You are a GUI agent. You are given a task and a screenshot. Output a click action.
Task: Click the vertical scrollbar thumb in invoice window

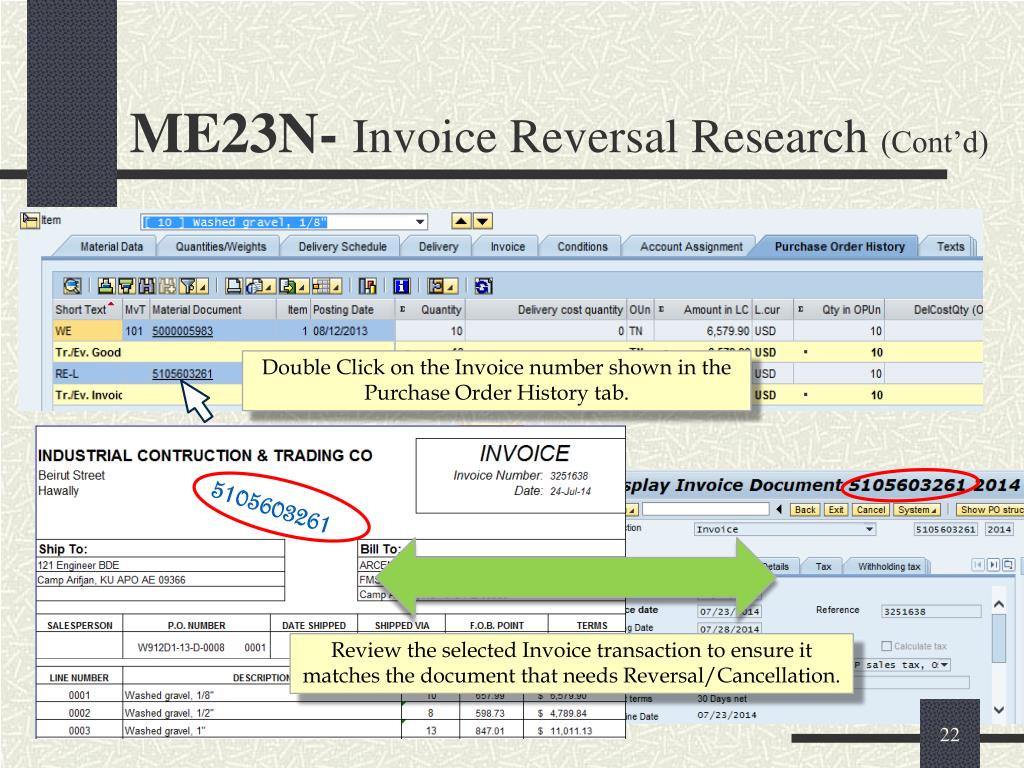coord(999,638)
